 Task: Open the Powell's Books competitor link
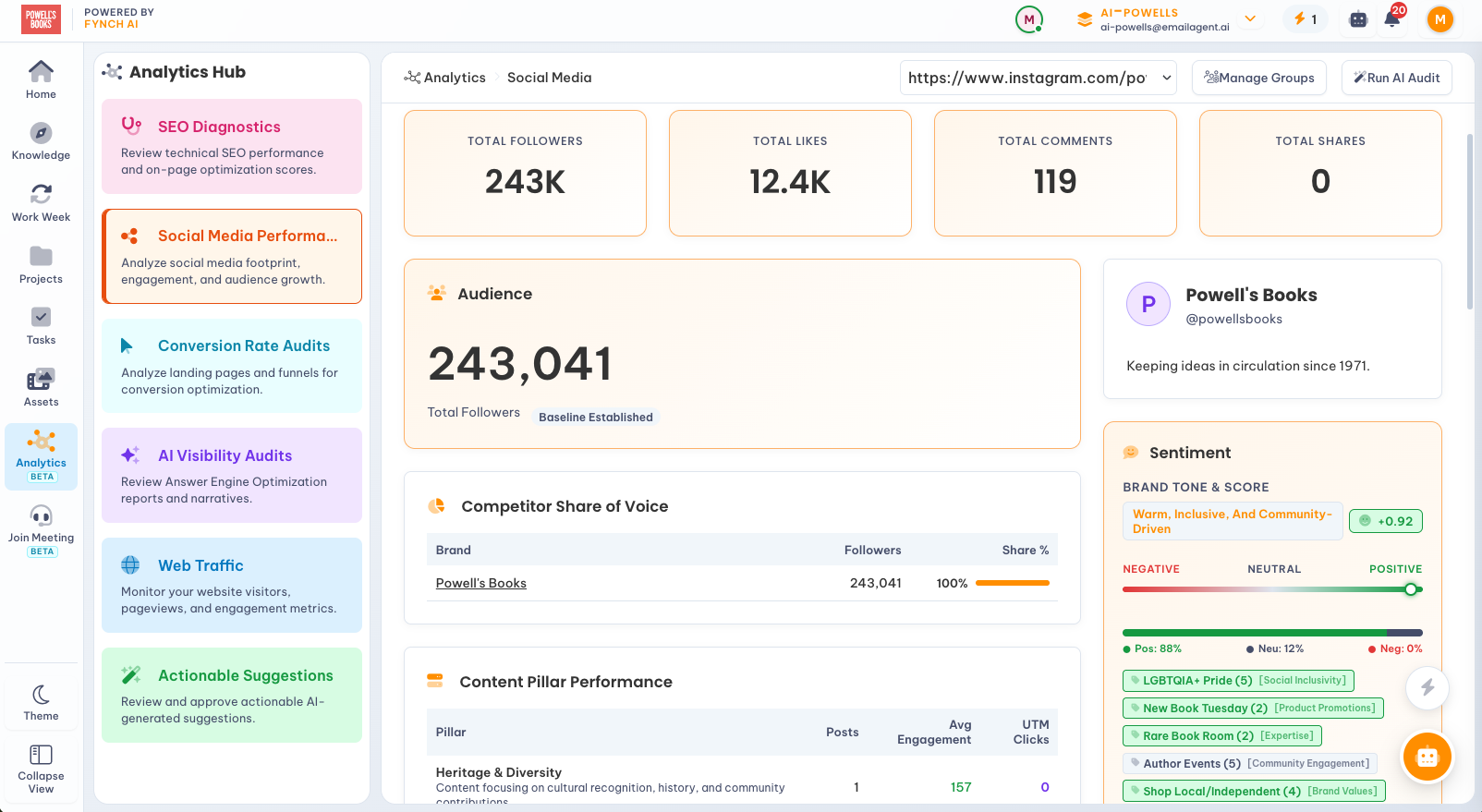[480, 583]
